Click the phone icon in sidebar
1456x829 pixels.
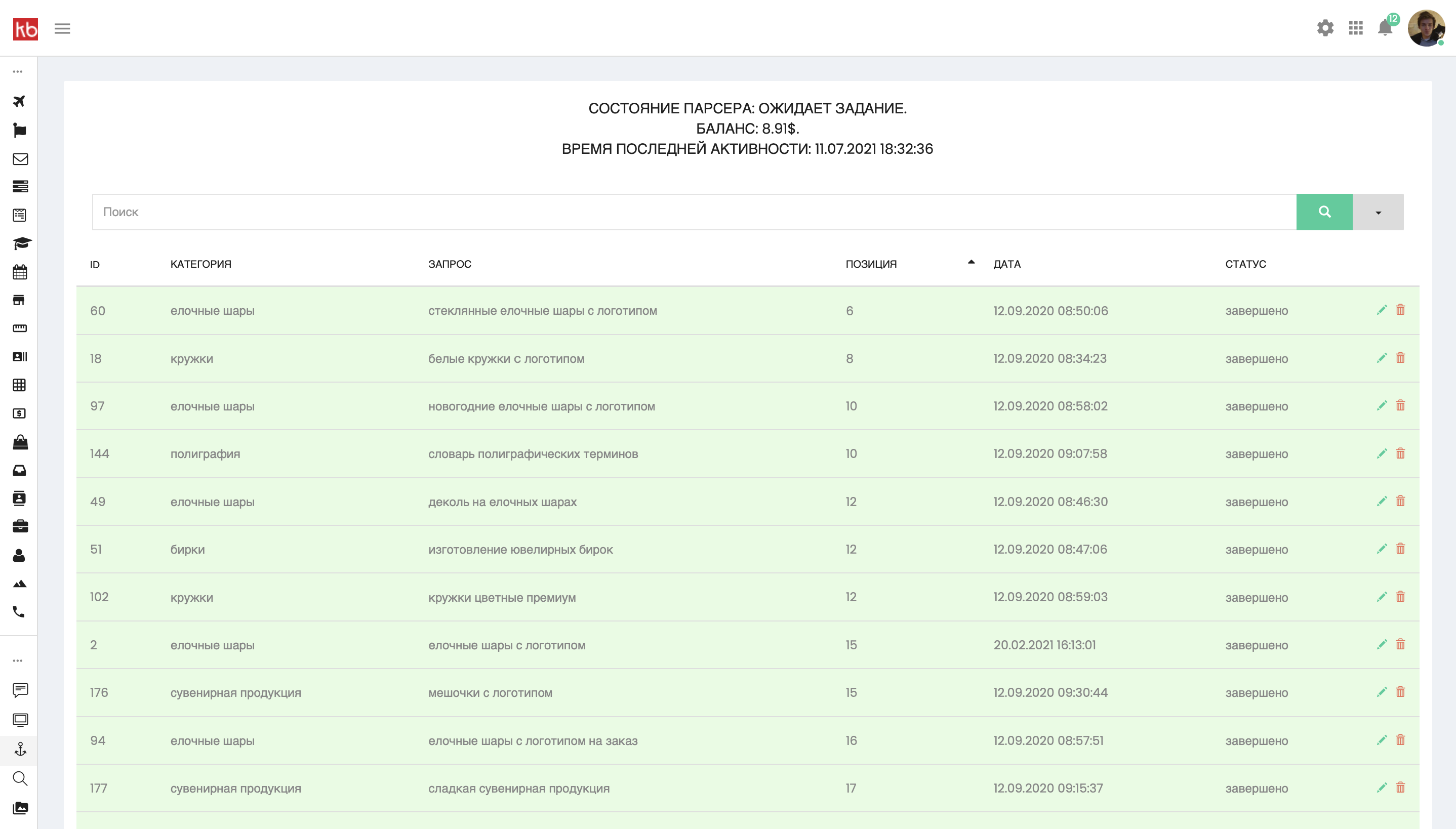19,612
